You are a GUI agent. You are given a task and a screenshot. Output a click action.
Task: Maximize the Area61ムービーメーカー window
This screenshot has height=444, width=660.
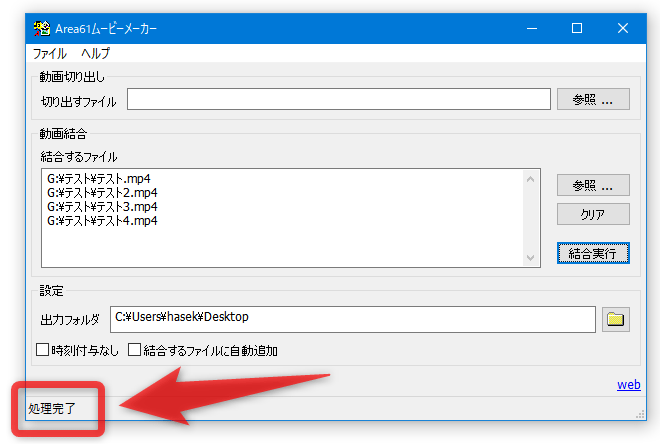[x=577, y=28]
